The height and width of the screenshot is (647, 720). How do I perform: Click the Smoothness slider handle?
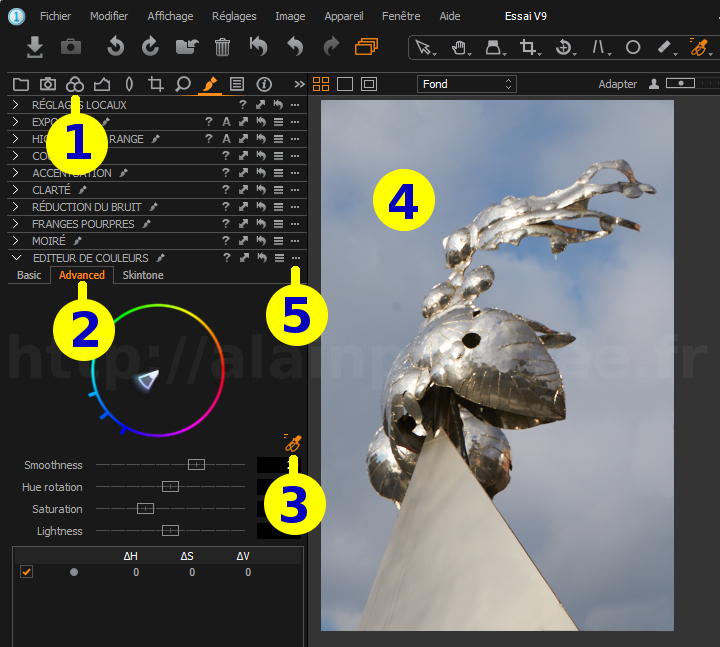pyautogui.click(x=197, y=465)
